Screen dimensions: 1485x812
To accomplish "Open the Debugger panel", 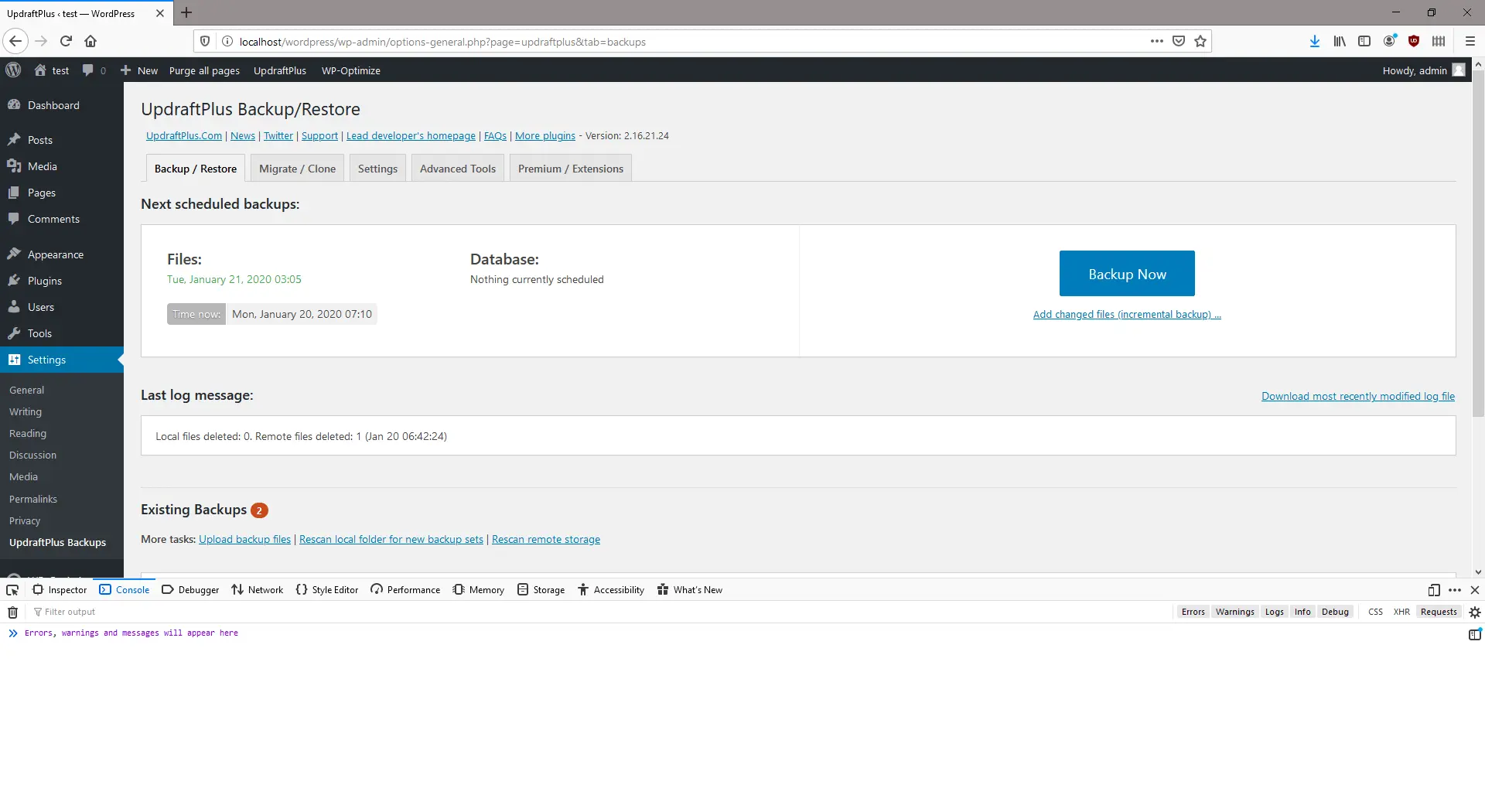I will tap(190, 590).
